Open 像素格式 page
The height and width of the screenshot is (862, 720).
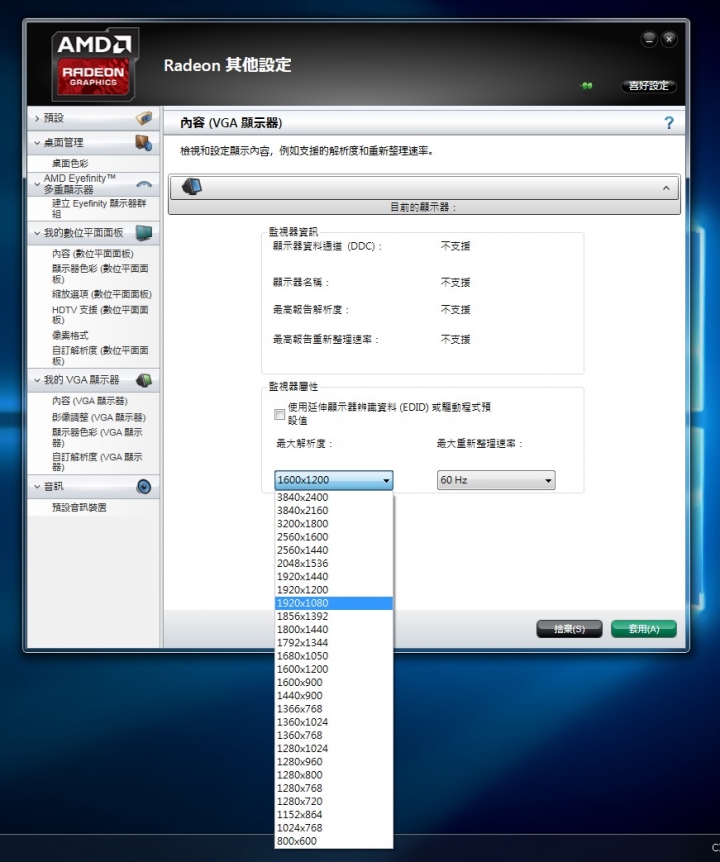coord(70,335)
